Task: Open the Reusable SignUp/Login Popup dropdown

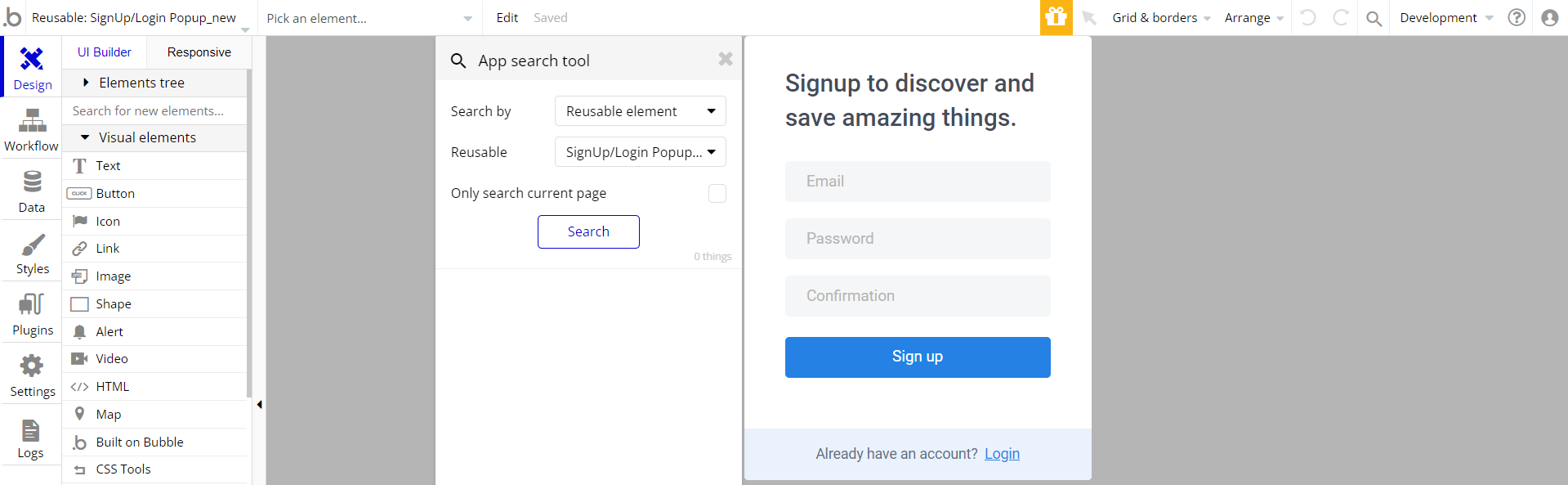Action: click(x=641, y=152)
